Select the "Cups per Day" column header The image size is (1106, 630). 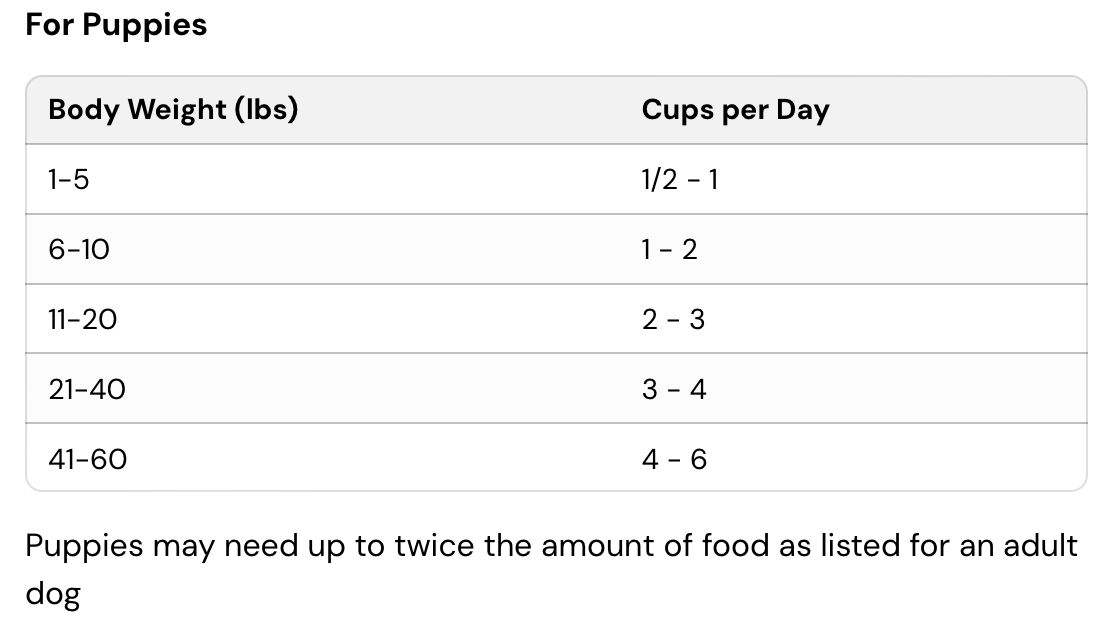[735, 109]
